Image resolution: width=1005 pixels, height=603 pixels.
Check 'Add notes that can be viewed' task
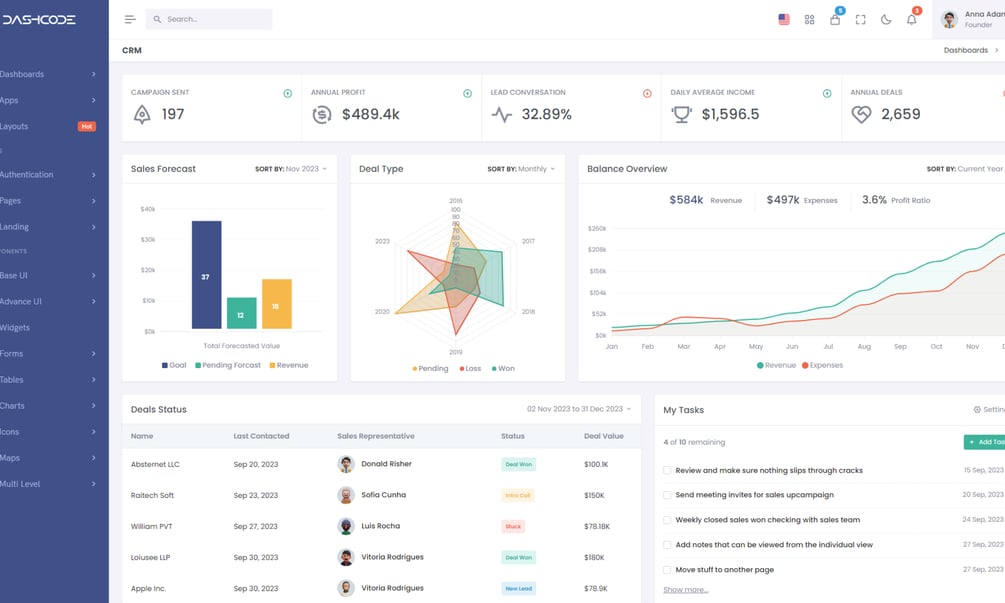pos(667,545)
